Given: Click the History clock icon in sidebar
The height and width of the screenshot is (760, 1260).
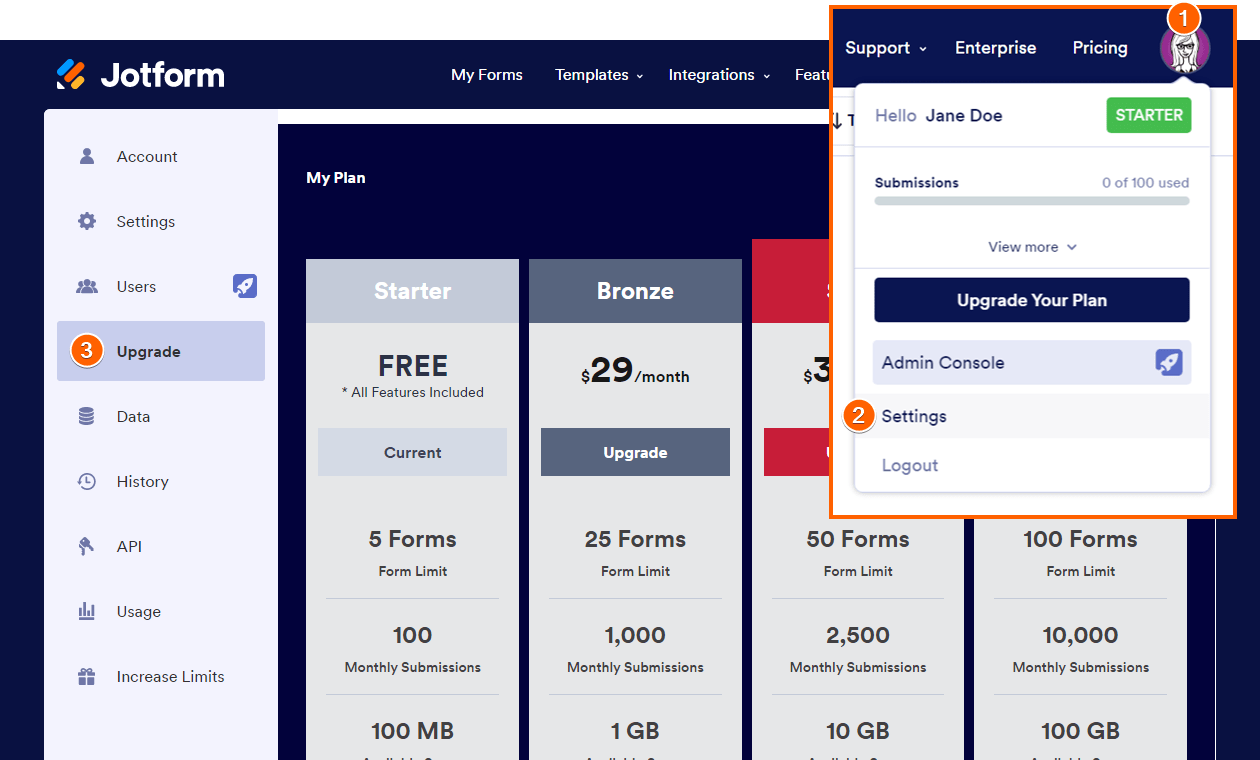Looking at the screenshot, I should click(87, 481).
